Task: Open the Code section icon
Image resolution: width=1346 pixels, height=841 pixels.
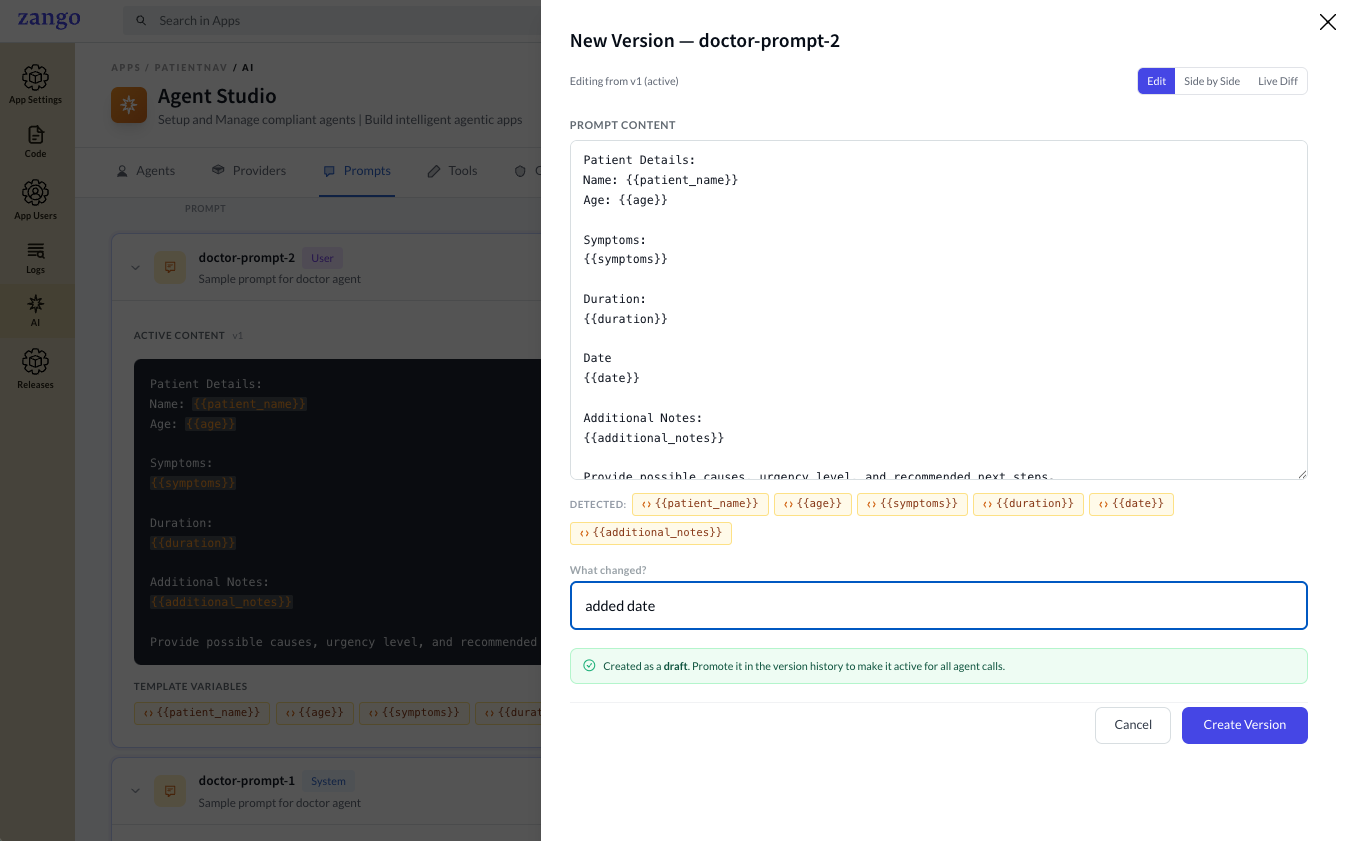Action: click(36, 135)
